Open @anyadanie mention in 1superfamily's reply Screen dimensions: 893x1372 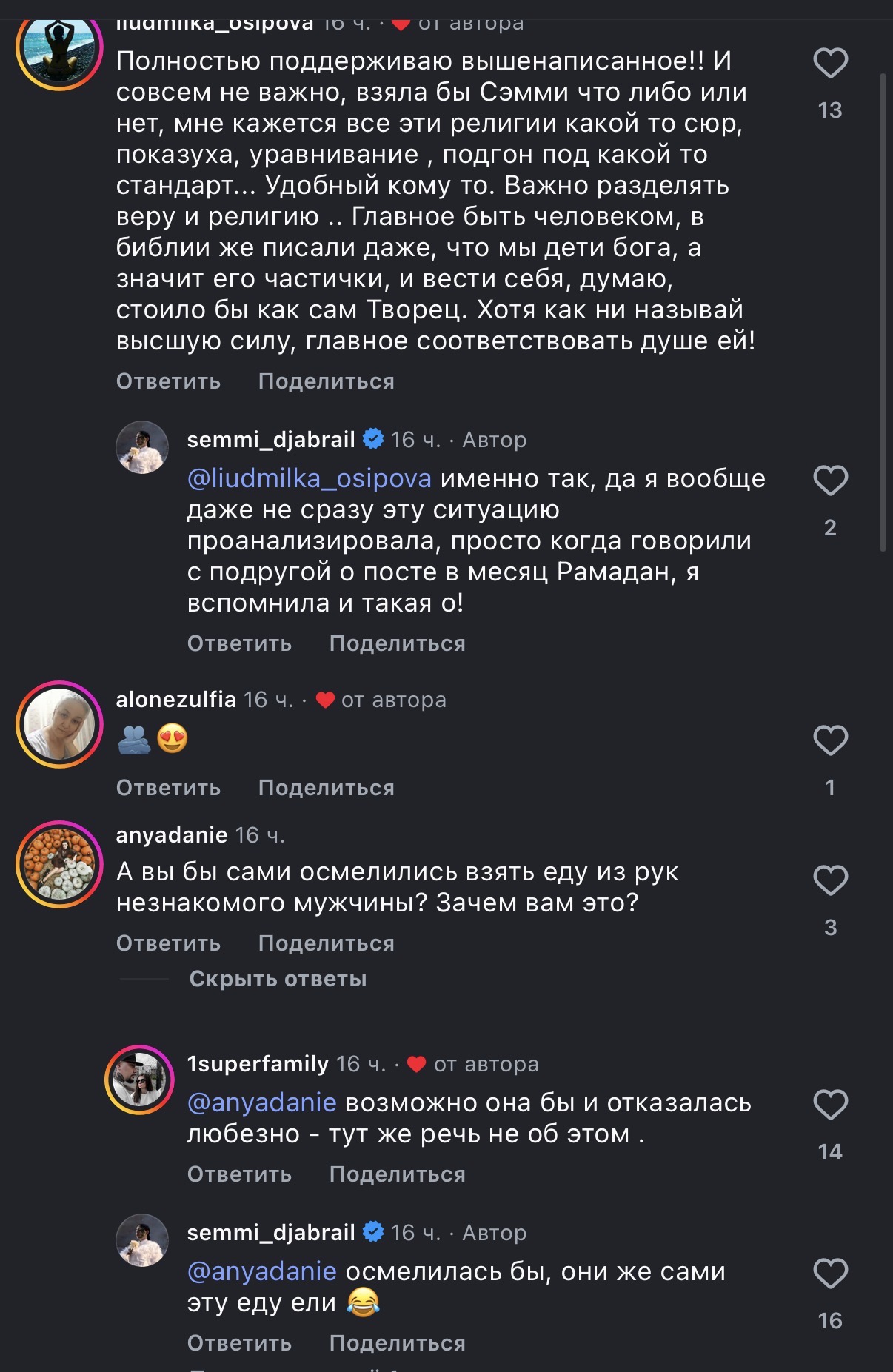click(262, 1103)
